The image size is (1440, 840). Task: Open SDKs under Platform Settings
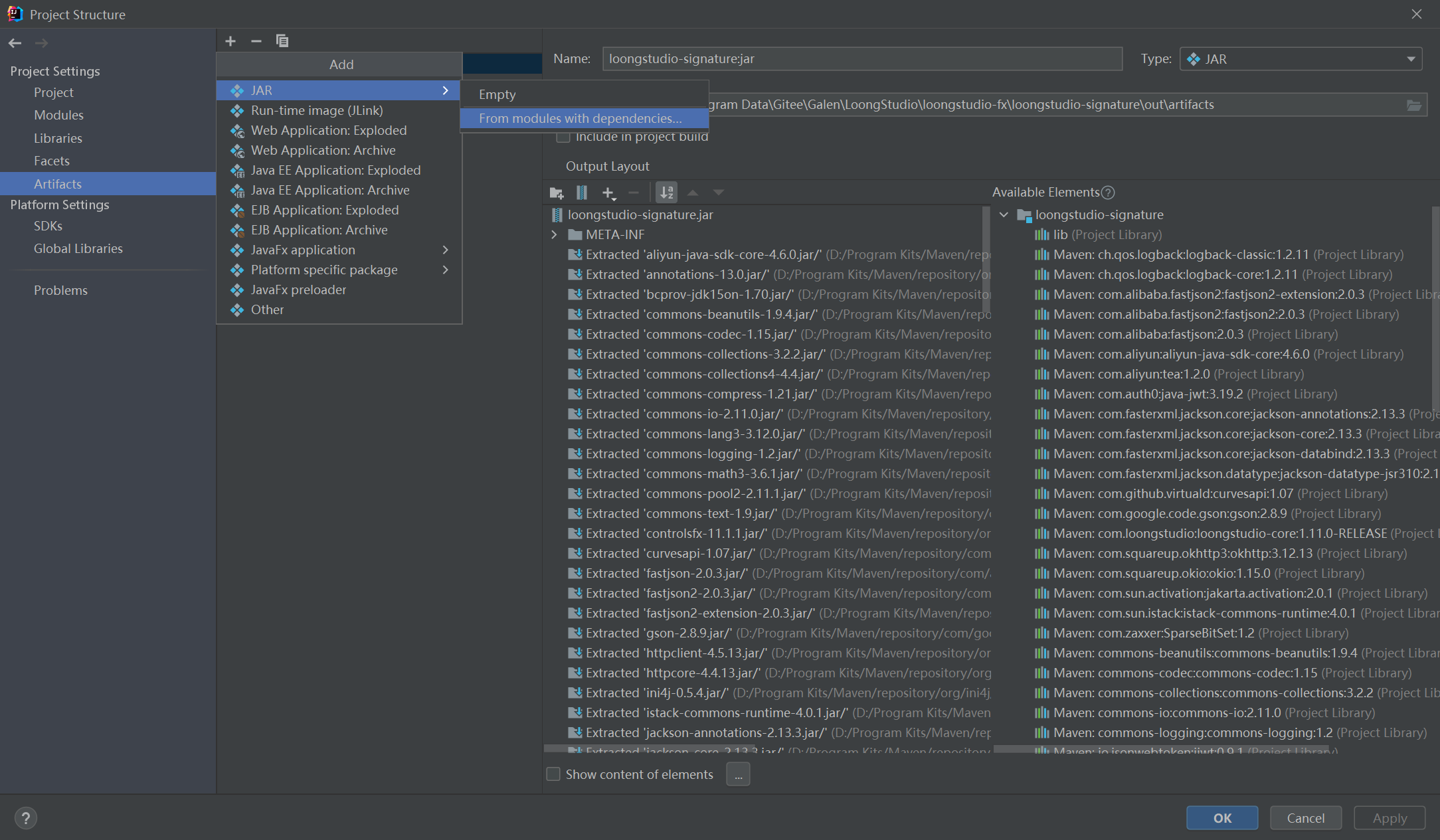tap(48, 226)
